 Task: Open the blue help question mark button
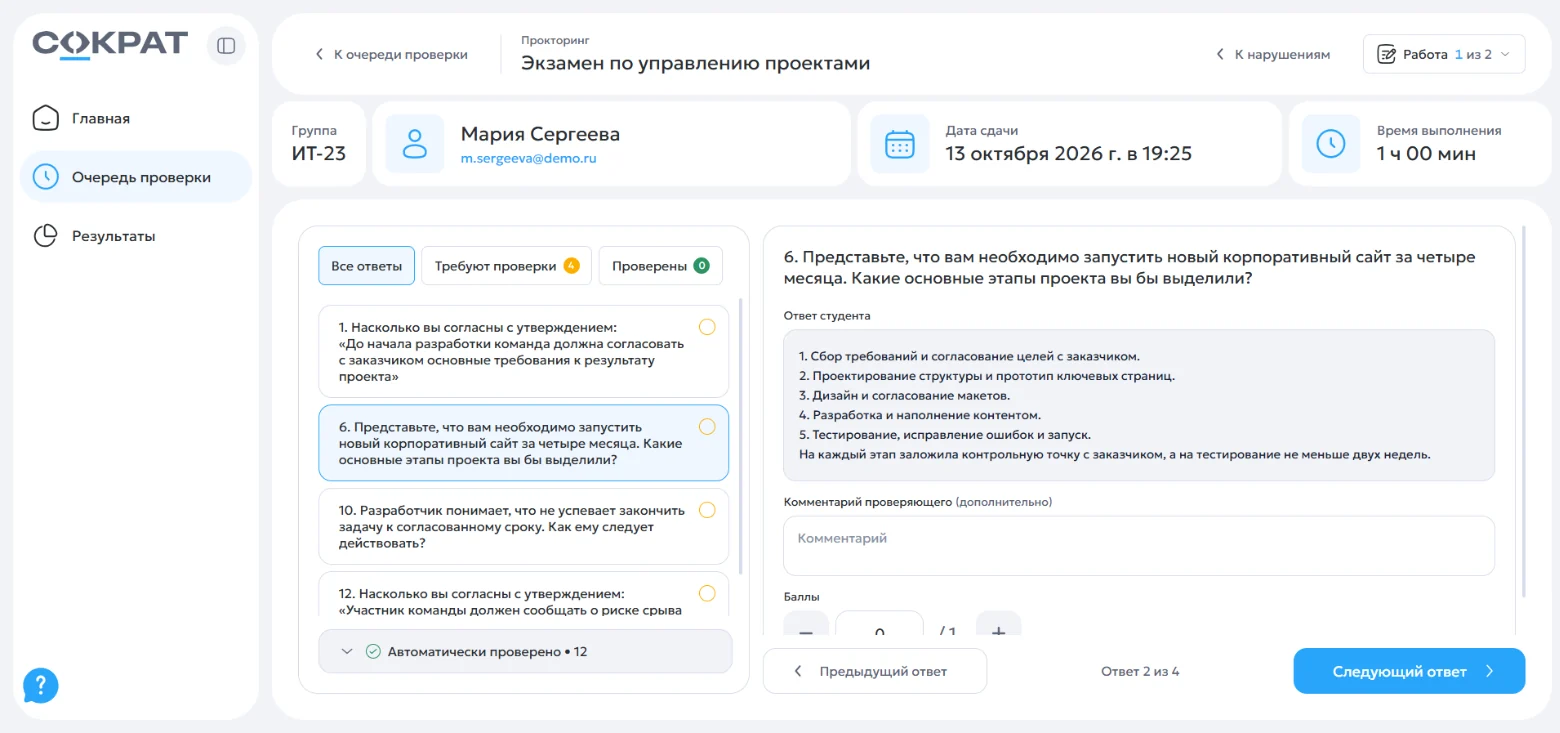tap(41, 685)
